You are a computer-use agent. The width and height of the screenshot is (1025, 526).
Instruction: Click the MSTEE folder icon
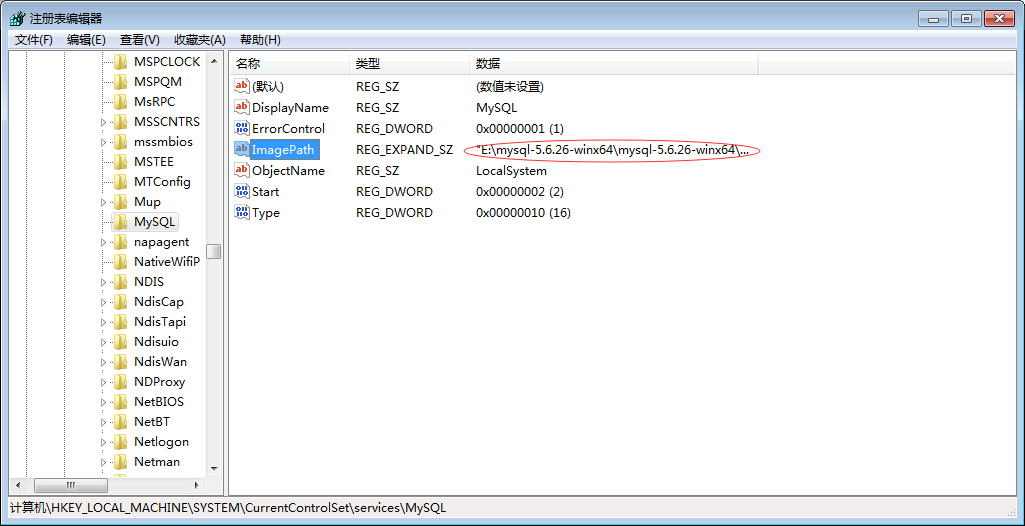(120, 161)
